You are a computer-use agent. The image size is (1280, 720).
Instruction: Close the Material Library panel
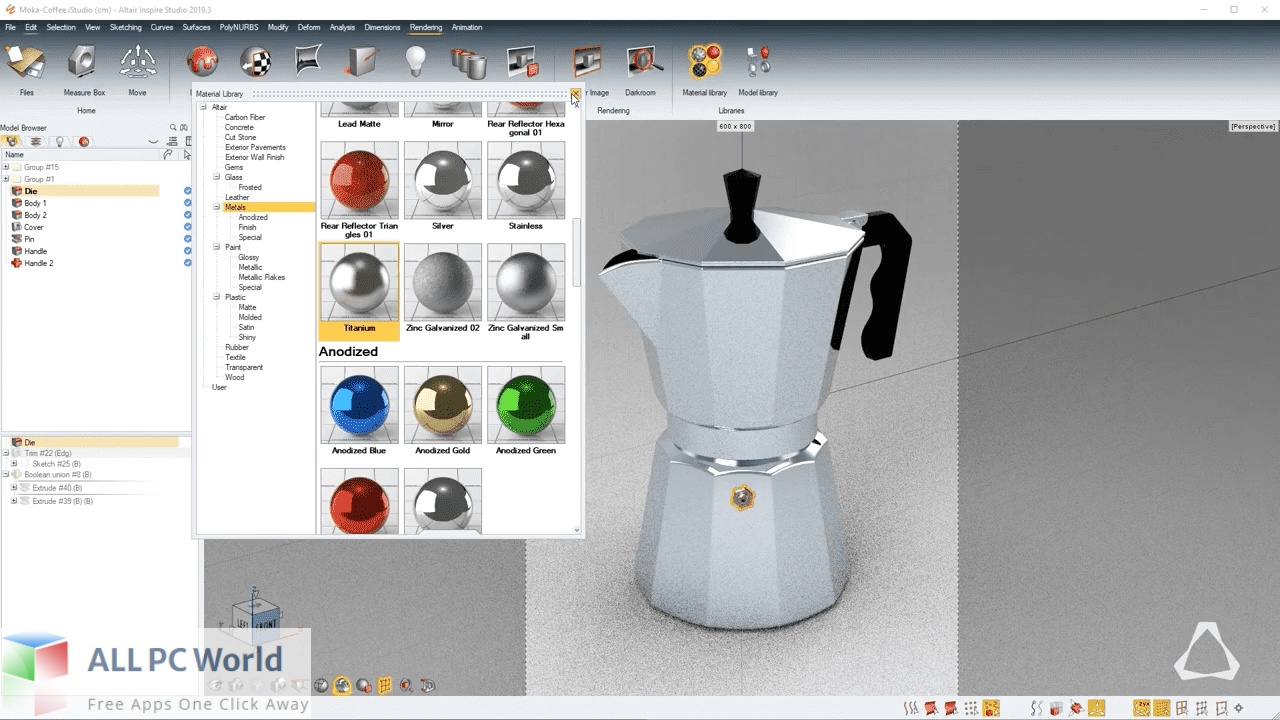(575, 94)
